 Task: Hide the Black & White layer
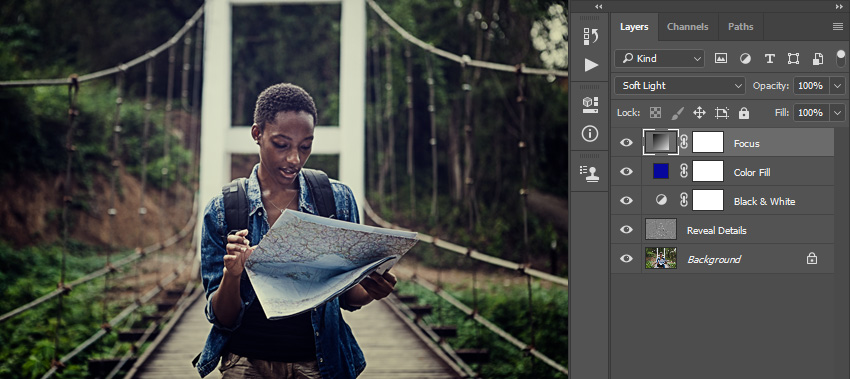coord(626,201)
